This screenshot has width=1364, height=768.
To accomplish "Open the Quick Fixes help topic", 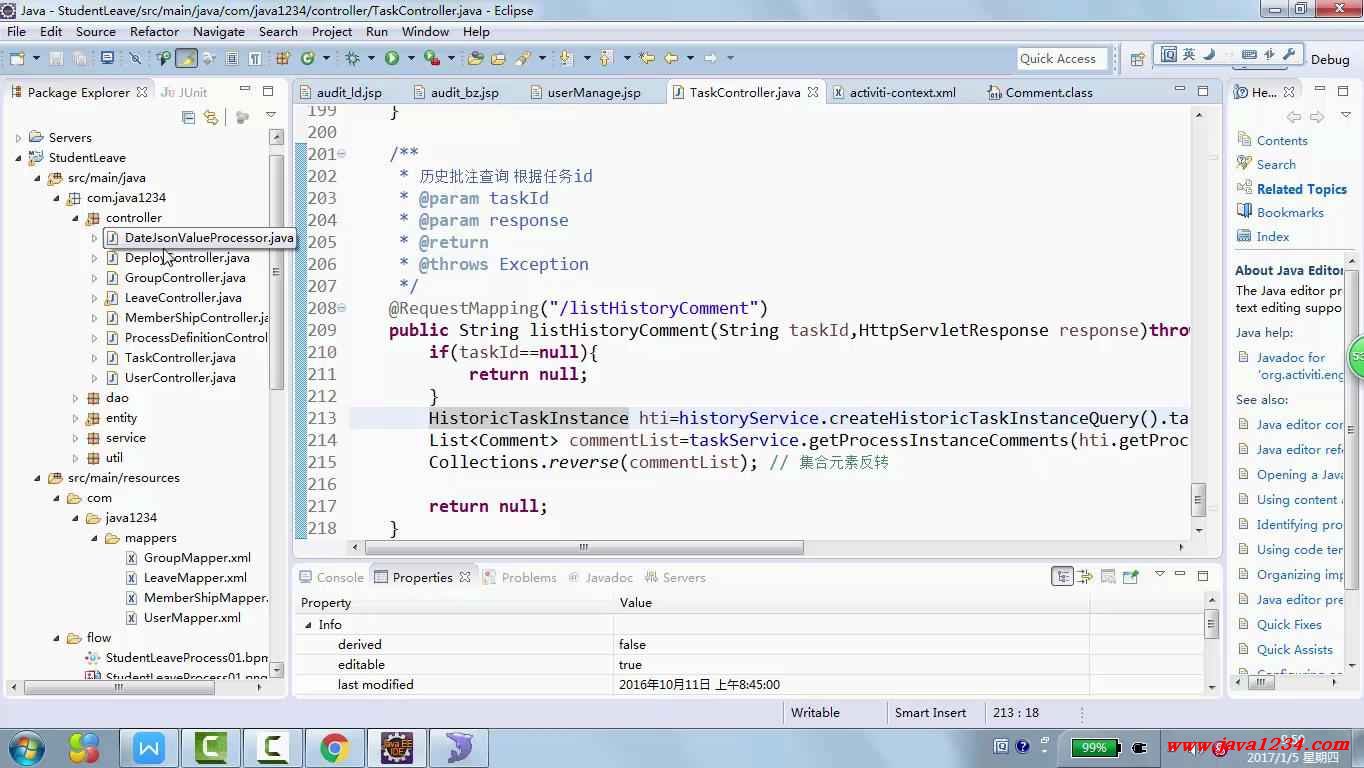I will point(1289,625).
